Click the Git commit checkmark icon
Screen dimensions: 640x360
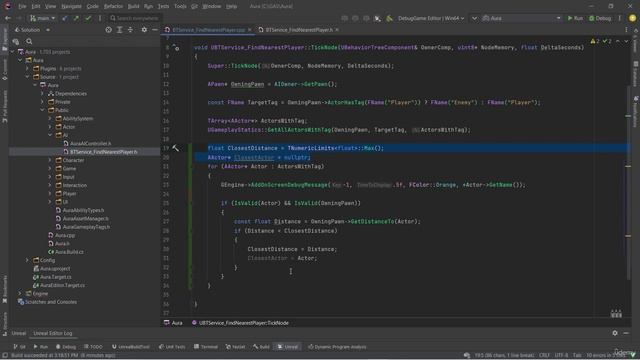coord(88,18)
